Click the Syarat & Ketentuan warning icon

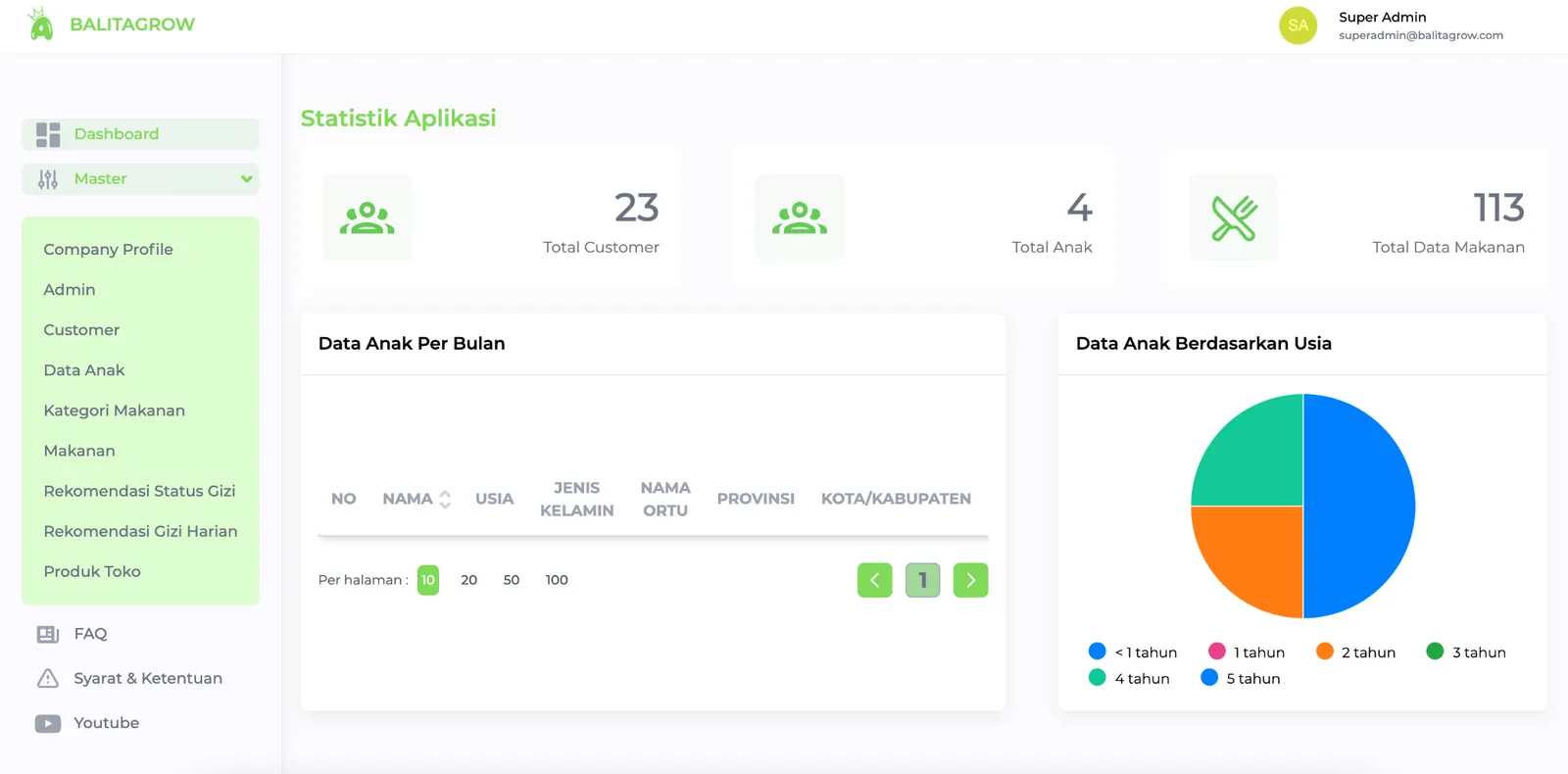tap(48, 678)
